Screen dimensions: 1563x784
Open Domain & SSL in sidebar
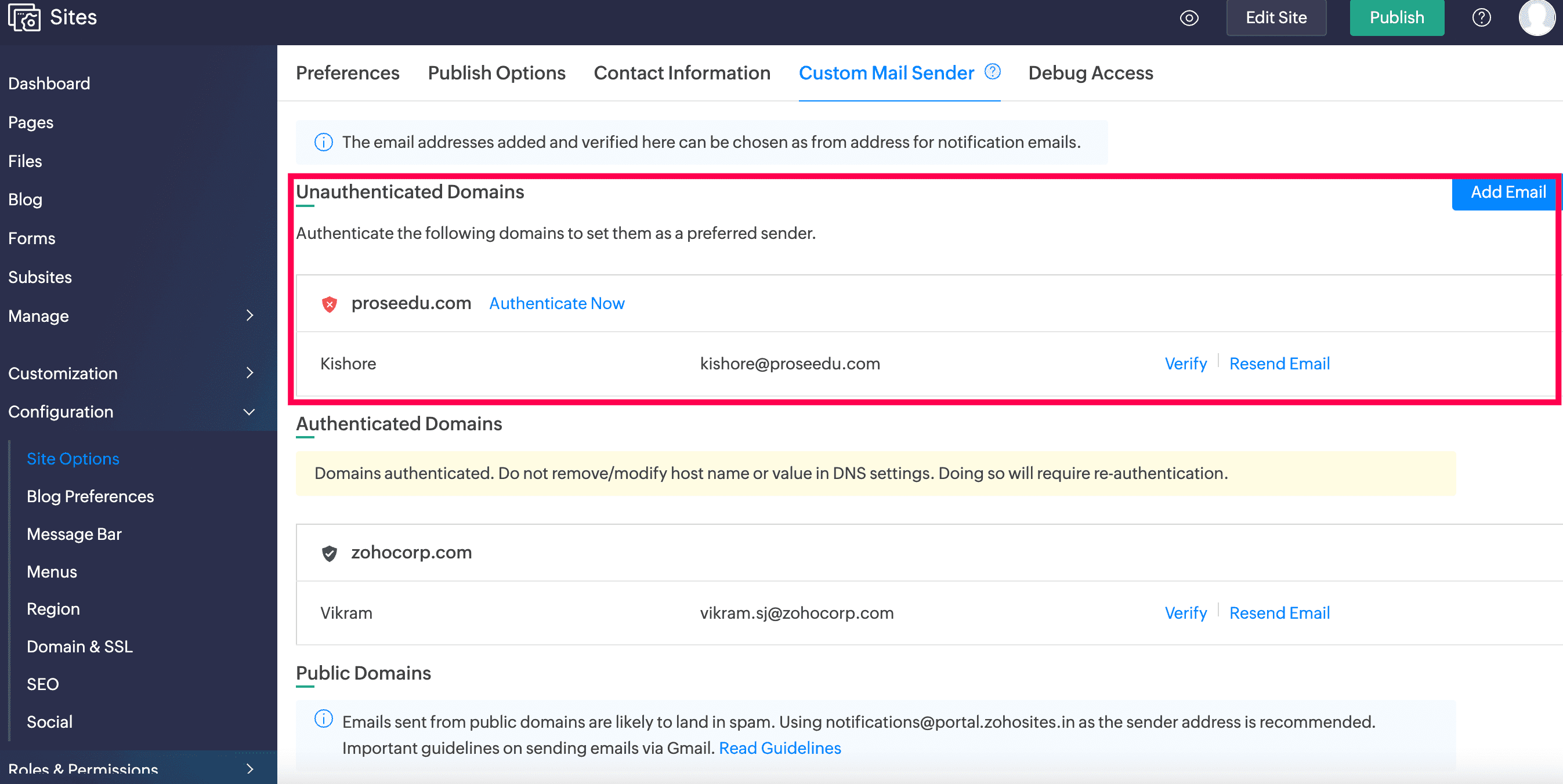(79, 647)
